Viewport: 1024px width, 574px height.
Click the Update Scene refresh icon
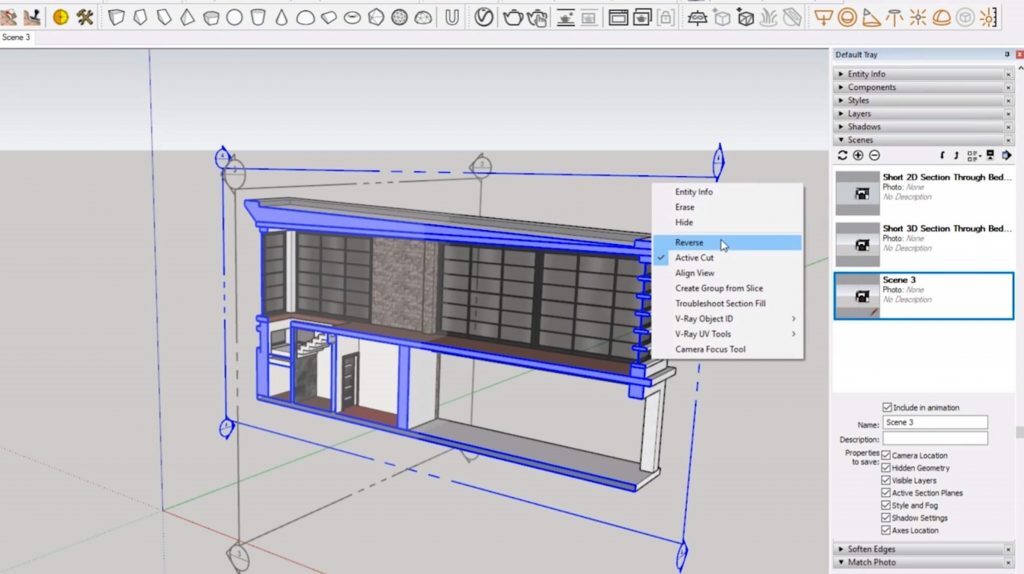click(x=842, y=155)
